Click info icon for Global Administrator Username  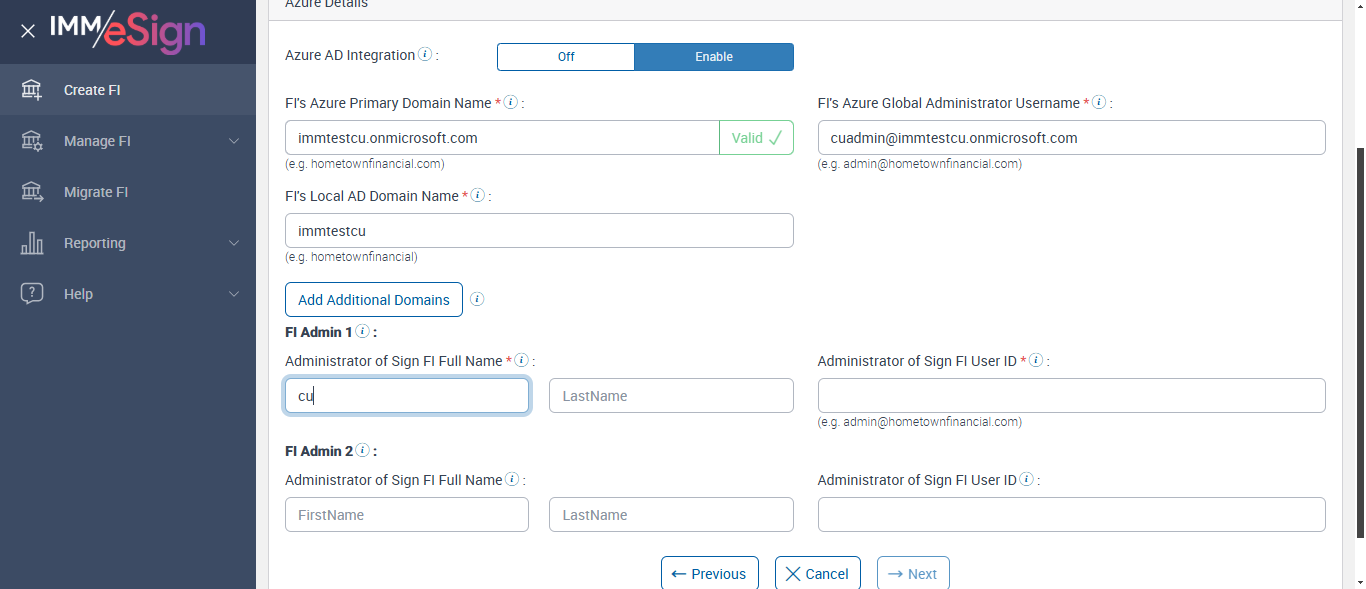pos(1099,103)
